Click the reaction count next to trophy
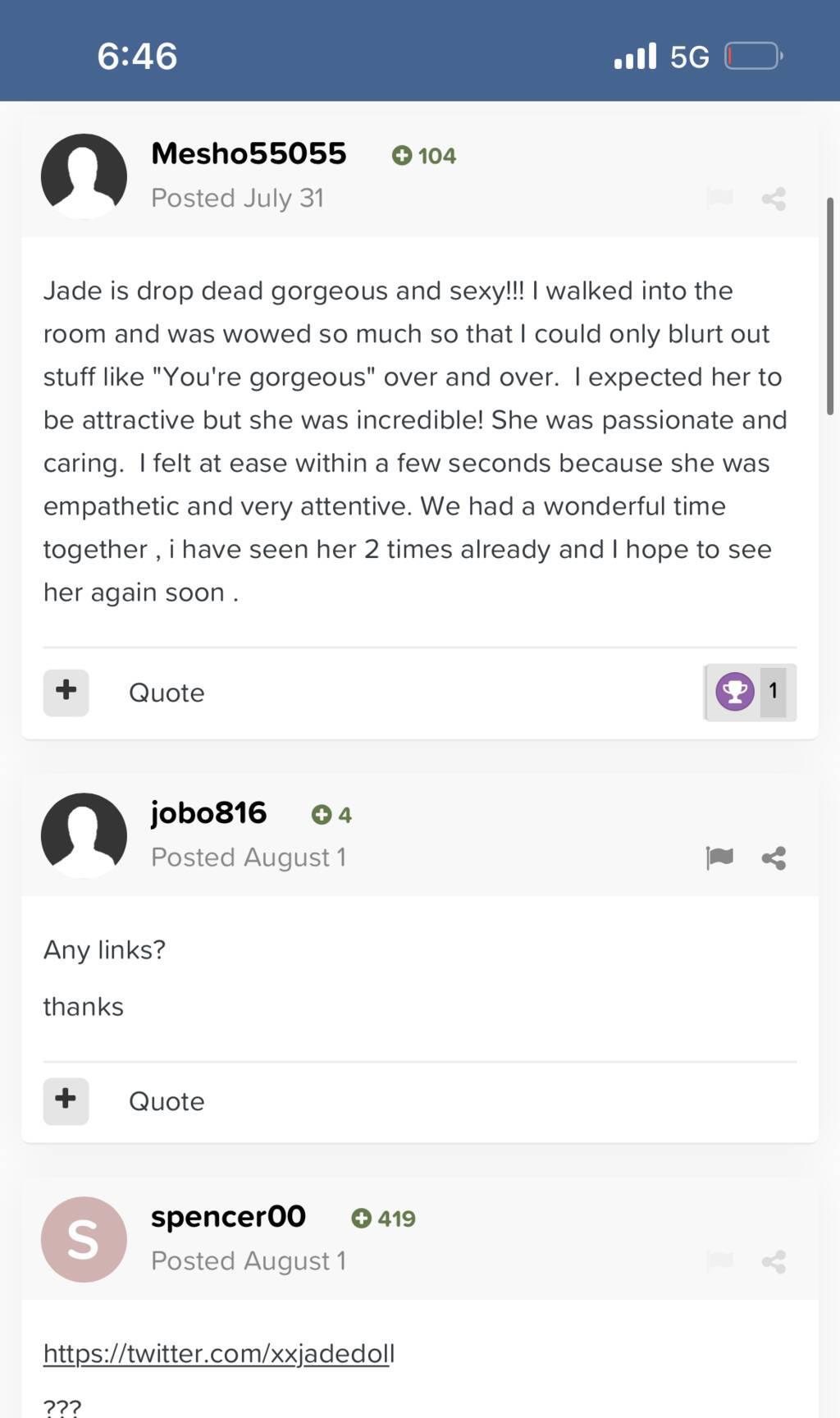This screenshot has width=840, height=1418. 773,692
